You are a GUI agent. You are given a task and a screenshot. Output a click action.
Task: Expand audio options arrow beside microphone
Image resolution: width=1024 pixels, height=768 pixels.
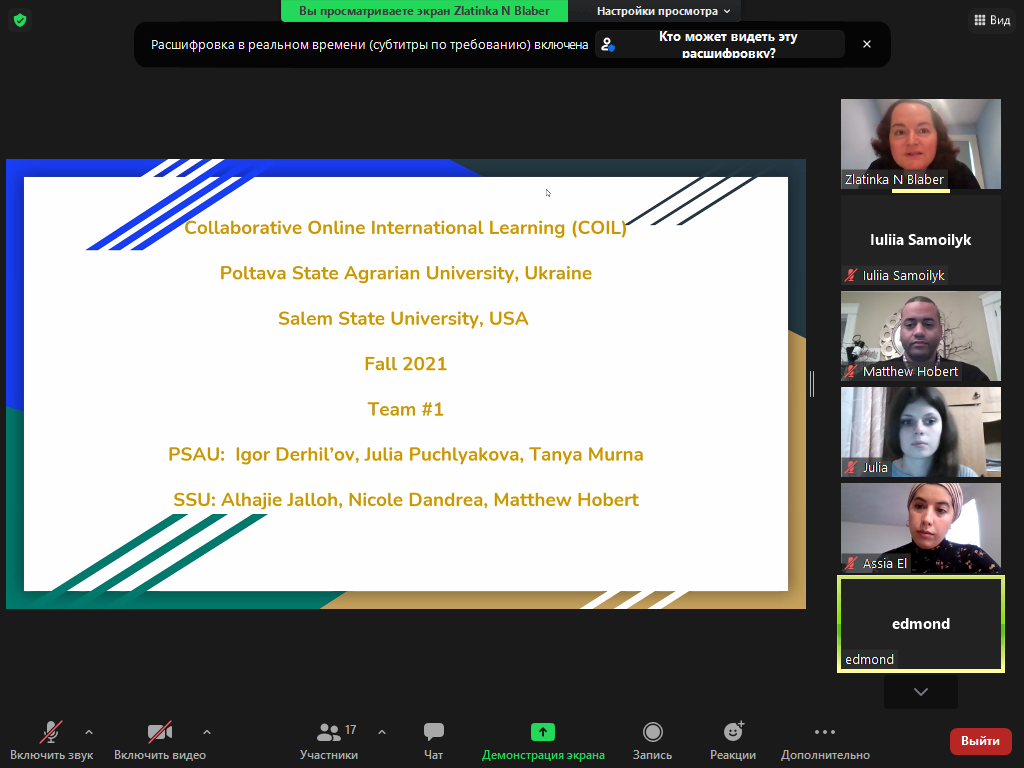point(89,732)
